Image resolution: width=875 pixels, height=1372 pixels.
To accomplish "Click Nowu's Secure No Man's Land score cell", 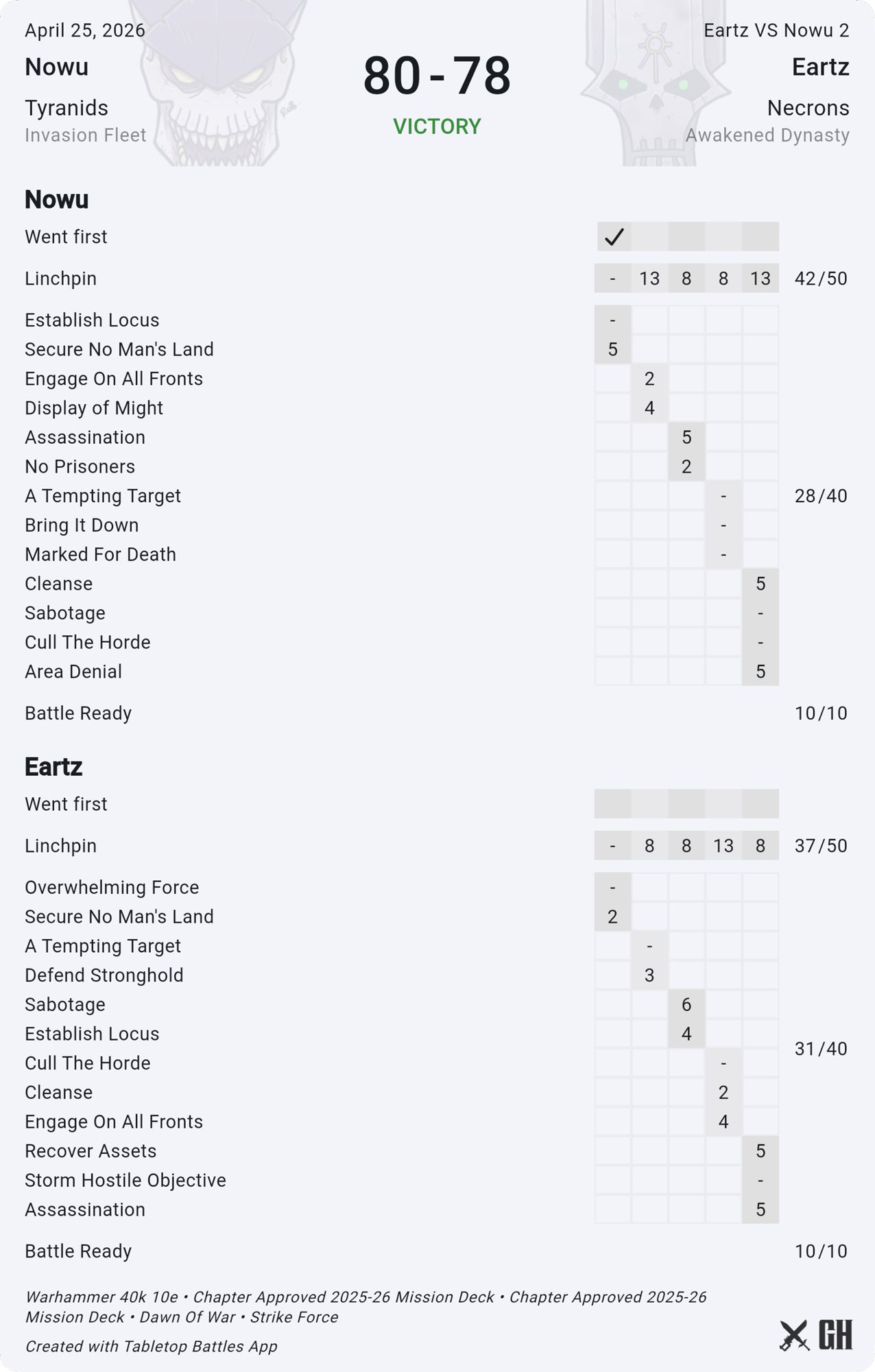I will (x=613, y=349).
